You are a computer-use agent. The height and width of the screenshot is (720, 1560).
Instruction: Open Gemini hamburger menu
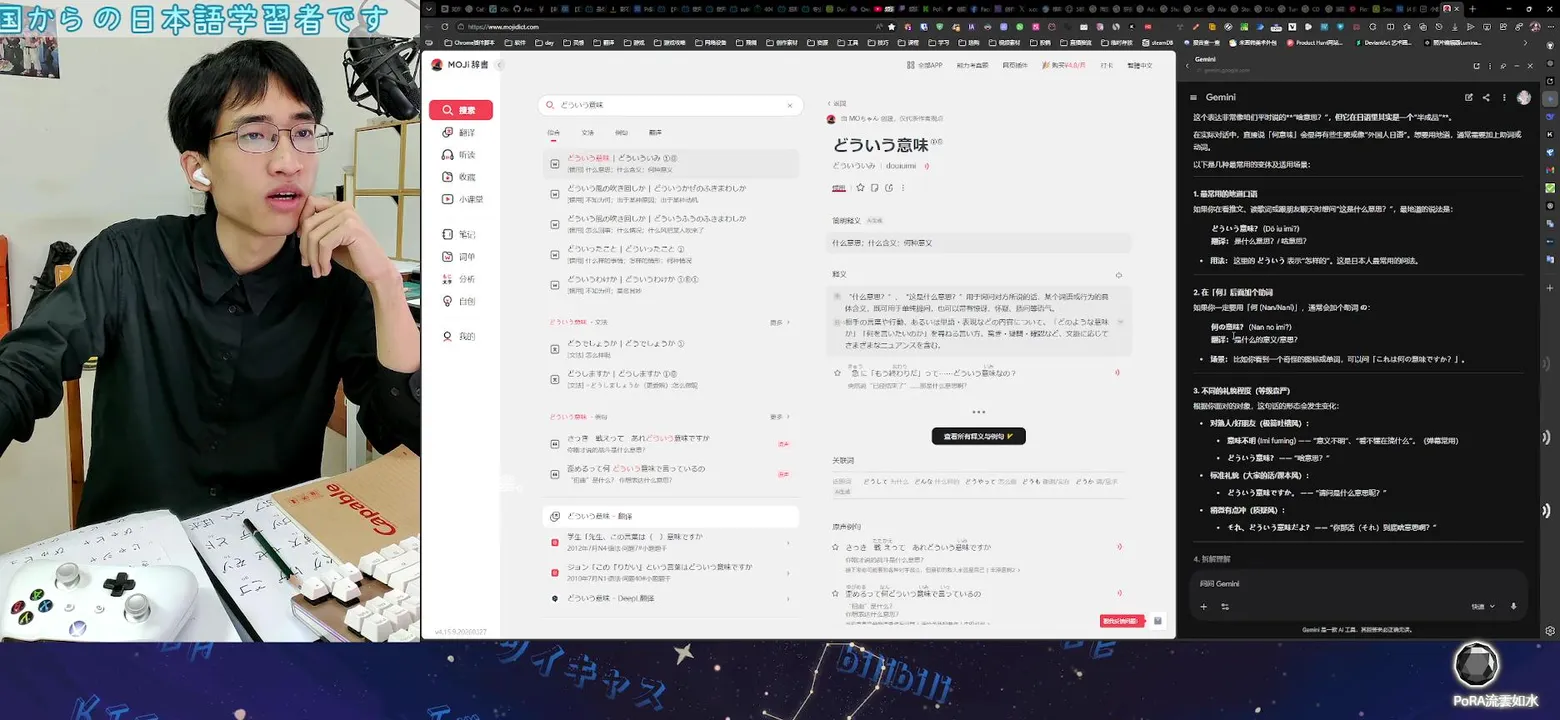(x=1193, y=97)
